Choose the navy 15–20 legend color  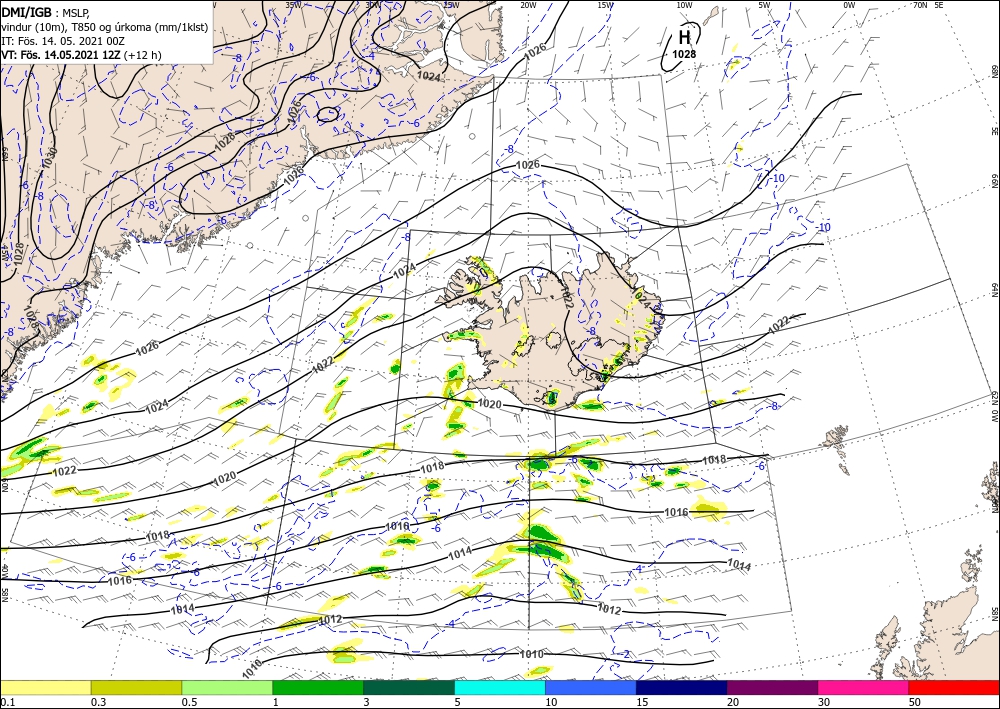click(x=682, y=687)
